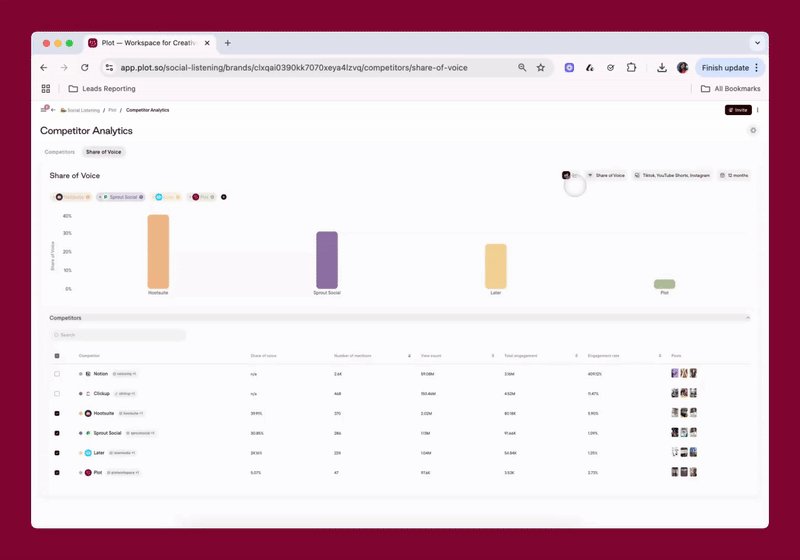This screenshot has width=800, height=560.
Task: Open the tab list chevron at browser top right
Action: coord(758,43)
